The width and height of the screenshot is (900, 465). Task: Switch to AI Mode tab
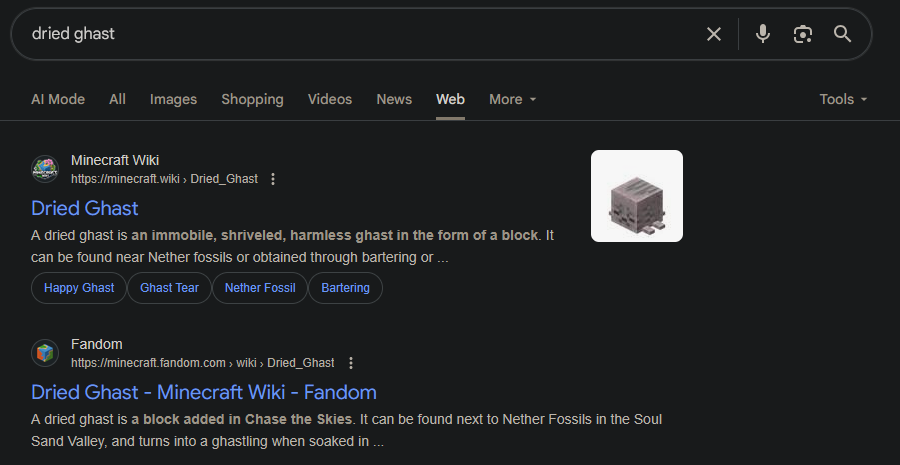(x=58, y=99)
